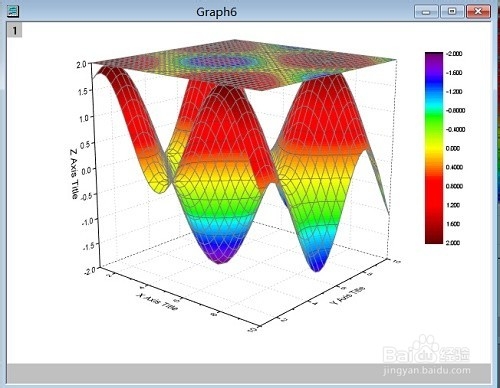Close the Graph6 window
Screen dimensions: 500x388
(478, 12)
